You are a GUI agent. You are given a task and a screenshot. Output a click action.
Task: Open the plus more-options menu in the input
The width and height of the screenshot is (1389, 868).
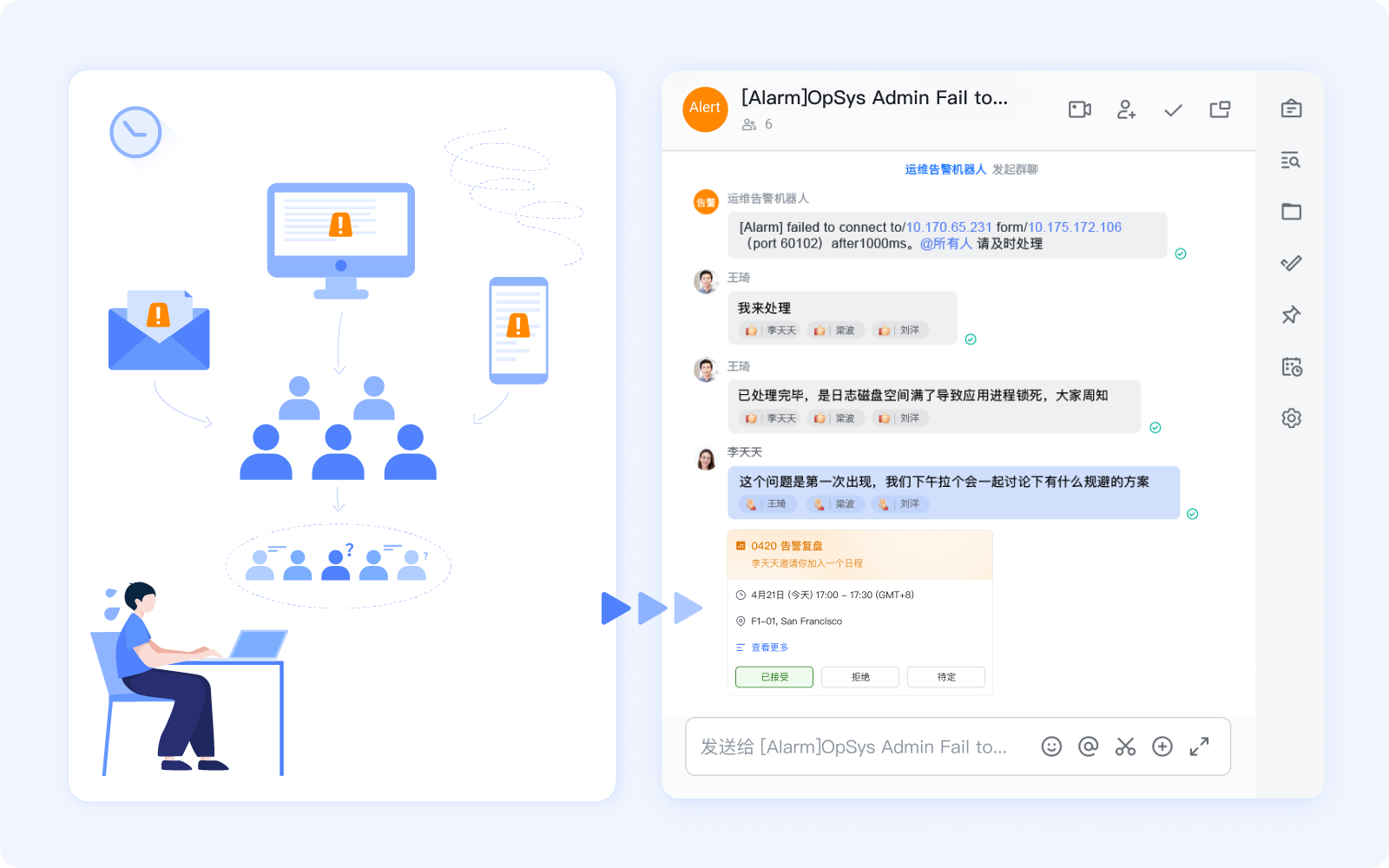tap(1162, 746)
